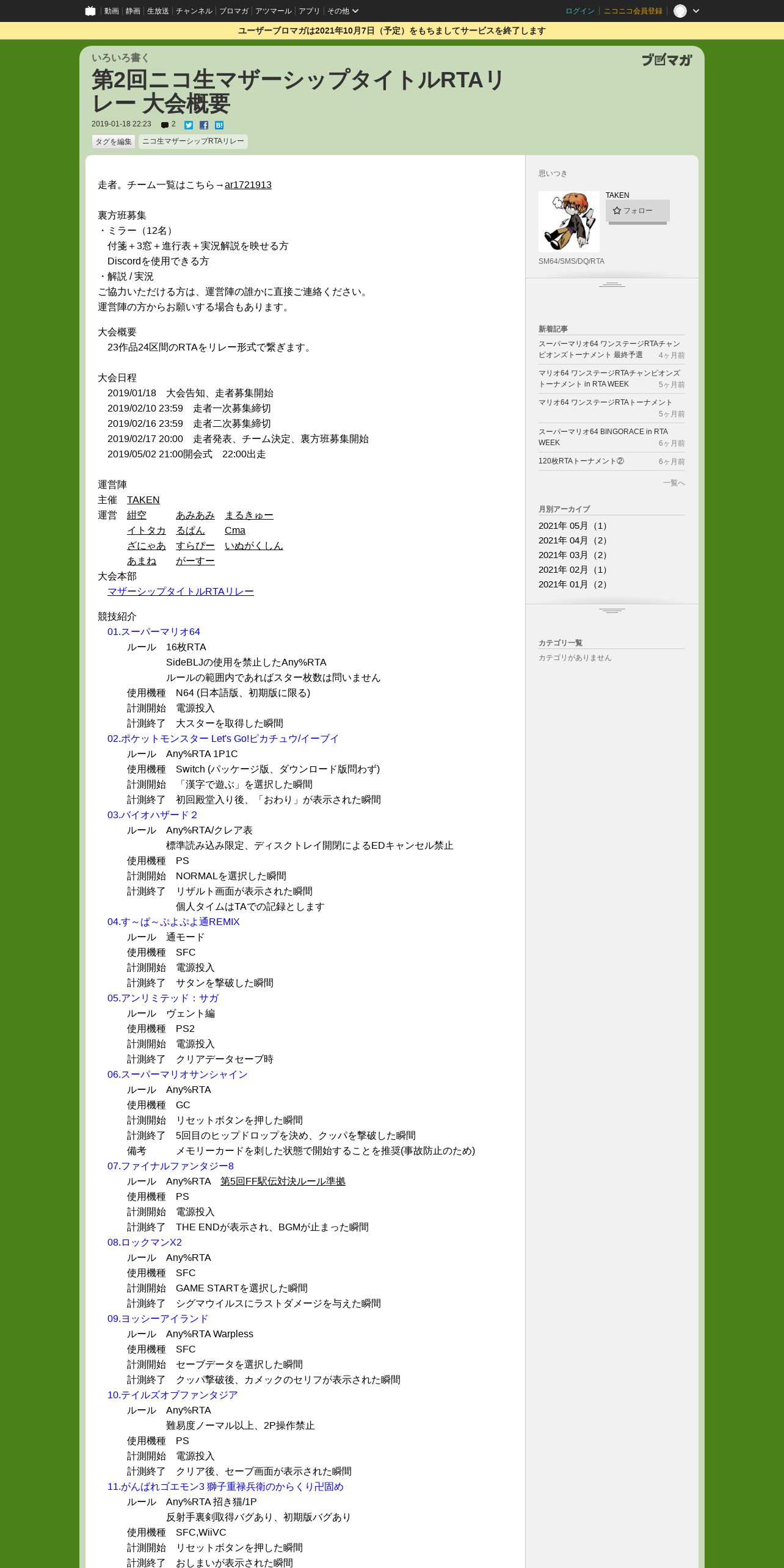Open 04.す～ぱ～ぷよぷよ通REMIX link
Screen dimensions: 784x1568
click(x=173, y=922)
